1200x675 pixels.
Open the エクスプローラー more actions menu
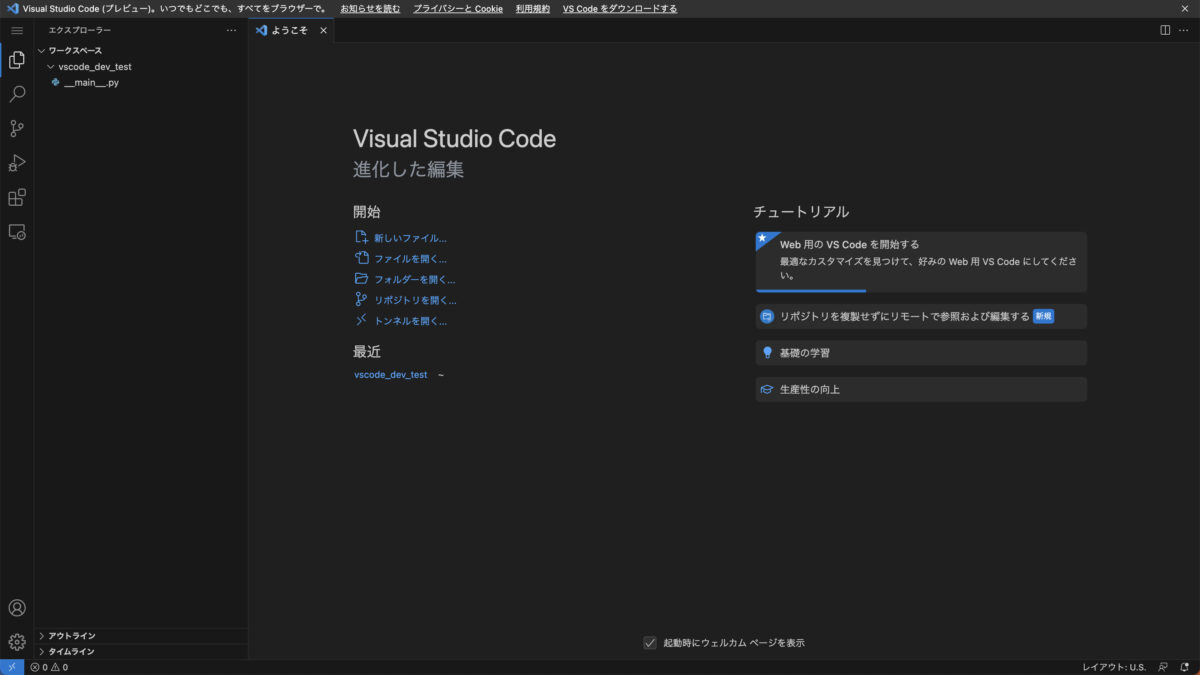click(x=231, y=30)
